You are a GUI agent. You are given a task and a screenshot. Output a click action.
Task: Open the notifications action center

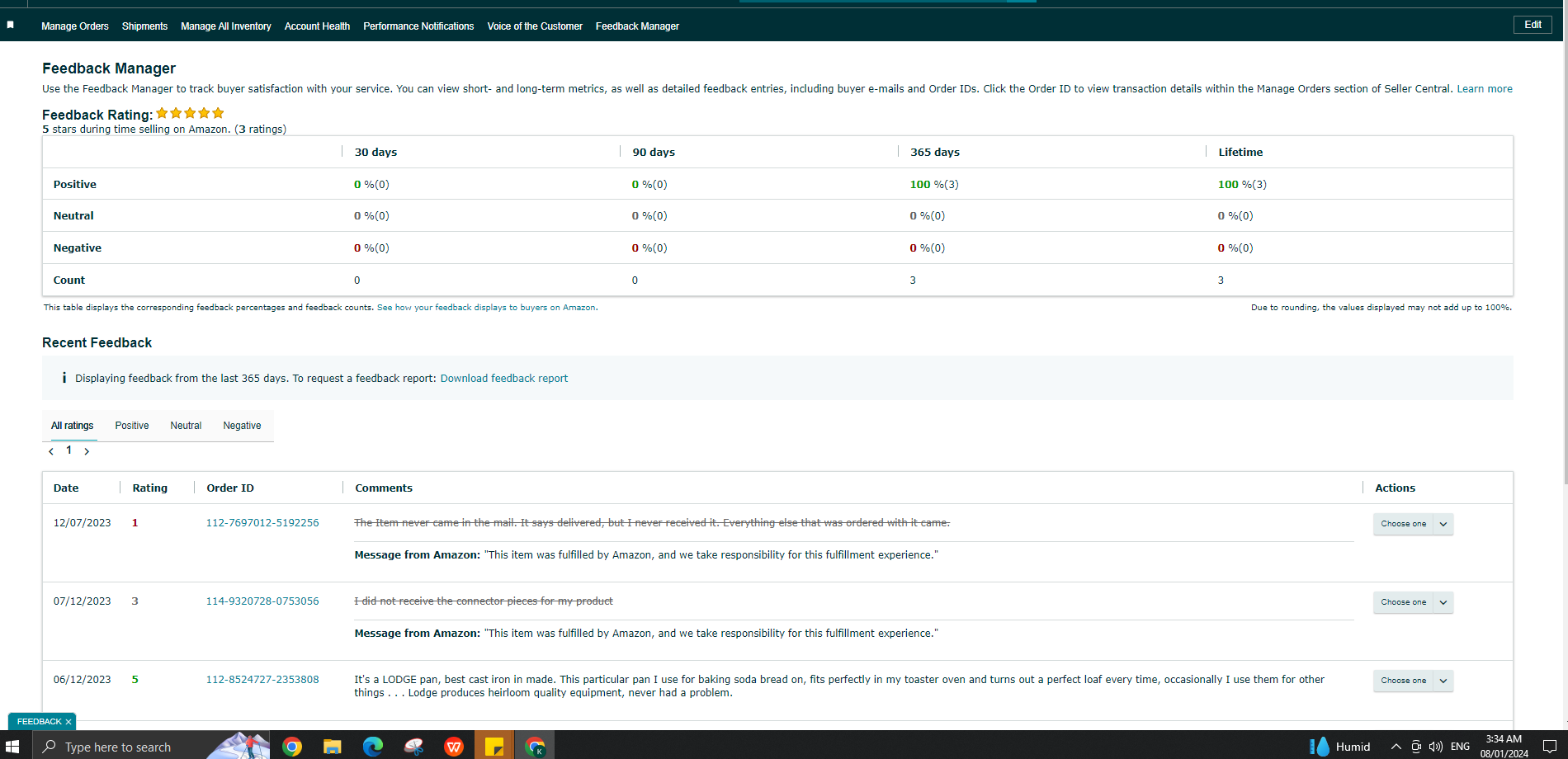[1549, 747]
